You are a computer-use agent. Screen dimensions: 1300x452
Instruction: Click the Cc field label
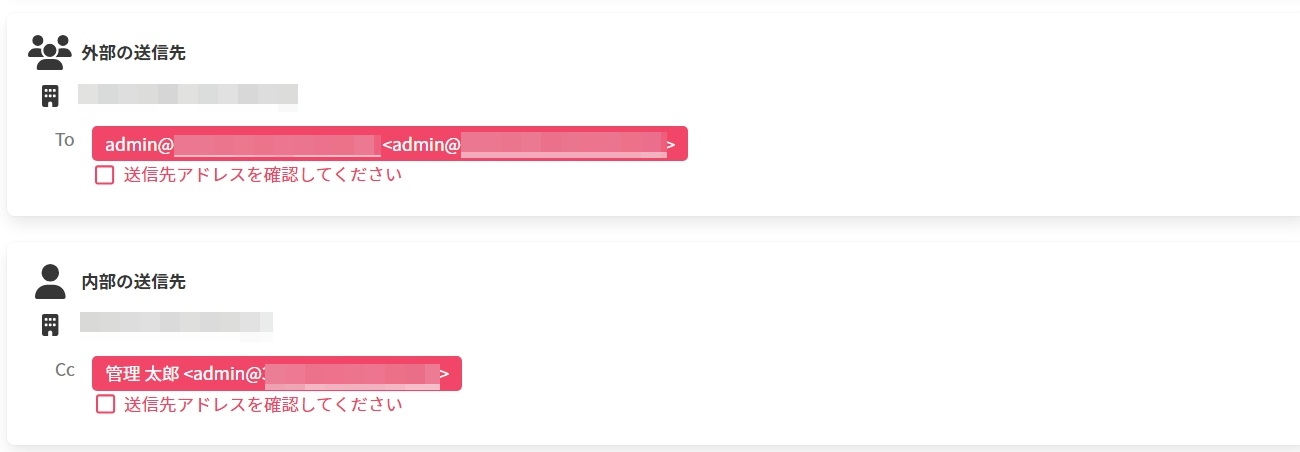pyautogui.click(x=65, y=370)
